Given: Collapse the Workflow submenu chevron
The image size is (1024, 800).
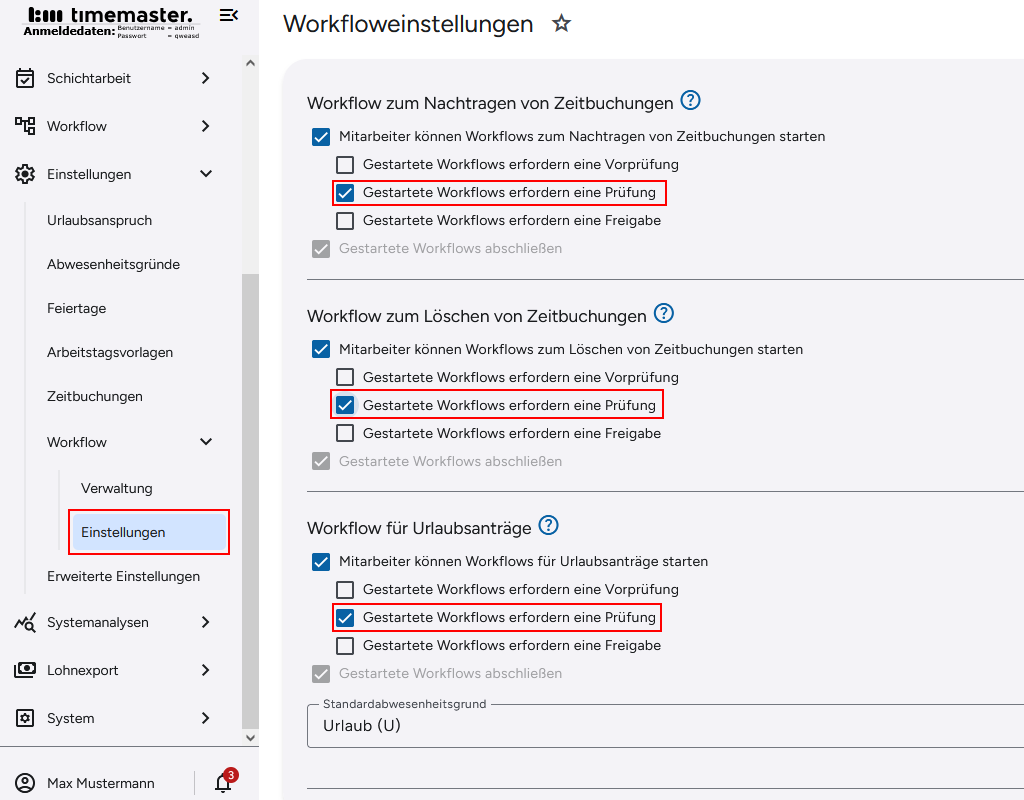Looking at the screenshot, I should click(206, 441).
